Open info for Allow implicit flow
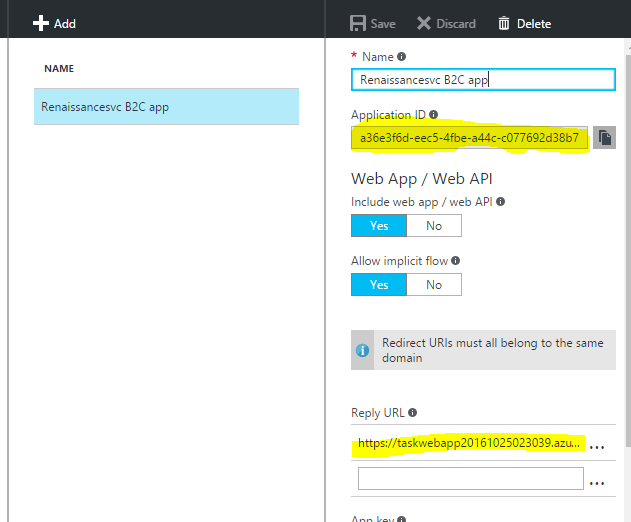The image size is (631, 522). pos(455,261)
